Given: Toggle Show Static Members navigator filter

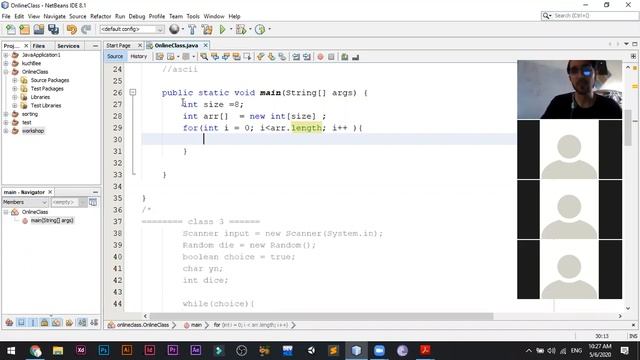Looking at the screenshot, I should coord(33,323).
